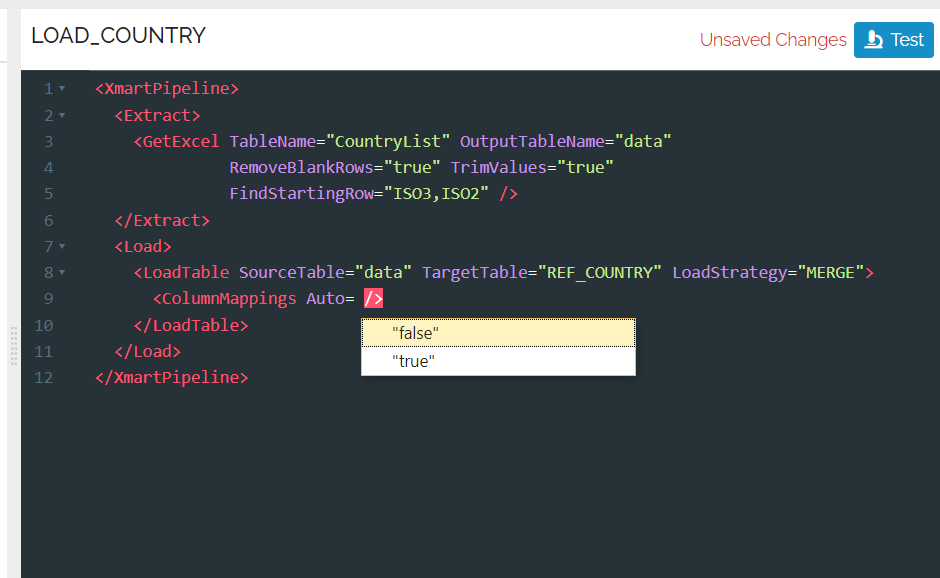The width and height of the screenshot is (940, 578).
Task: Click </XmartPipeline> closing tag
Action: [x=171, y=378]
